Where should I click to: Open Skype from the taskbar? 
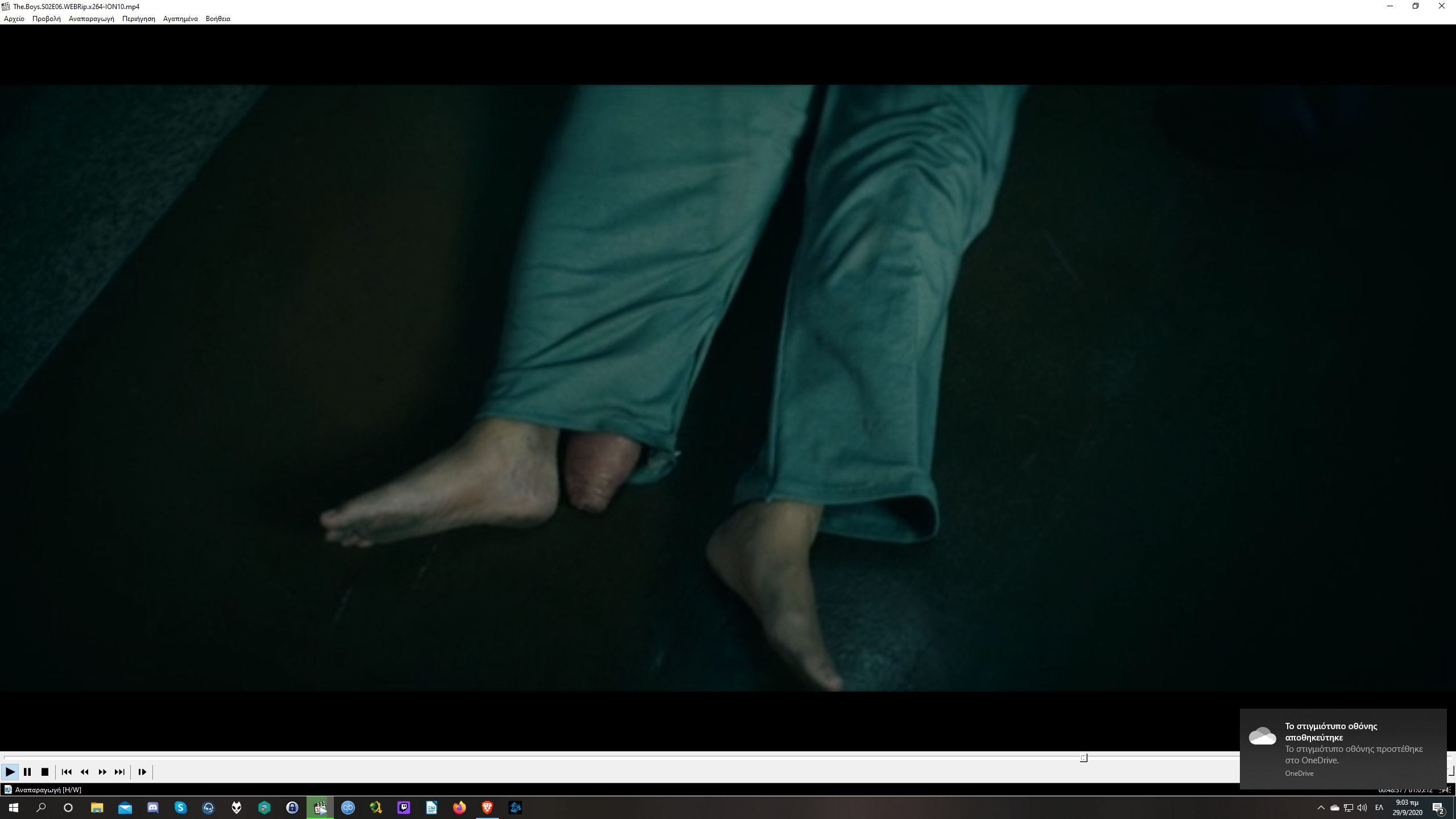[x=181, y=808]
